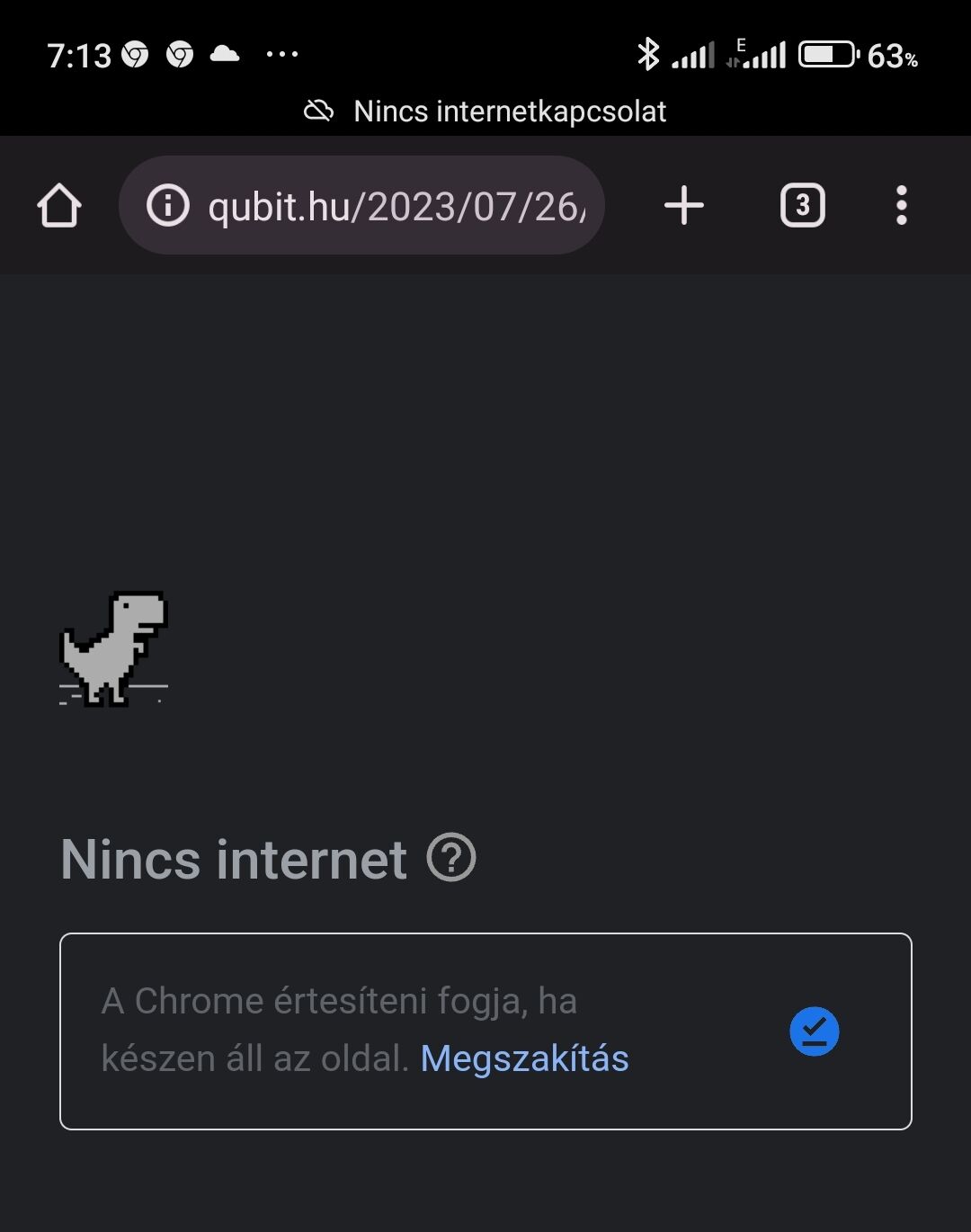Image resolution: width=971 pixels, height=1232 pixels.
Task: Open the tab switcher showing 3 tabs
Action: click(802, 206)
